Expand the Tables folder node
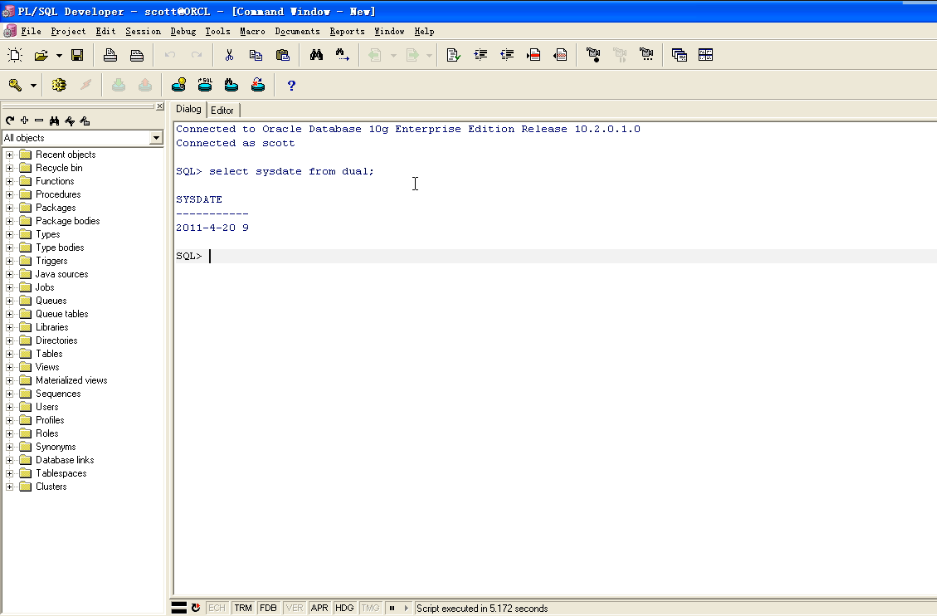Viewport: 937px width, 616px height. coord(10,354)
